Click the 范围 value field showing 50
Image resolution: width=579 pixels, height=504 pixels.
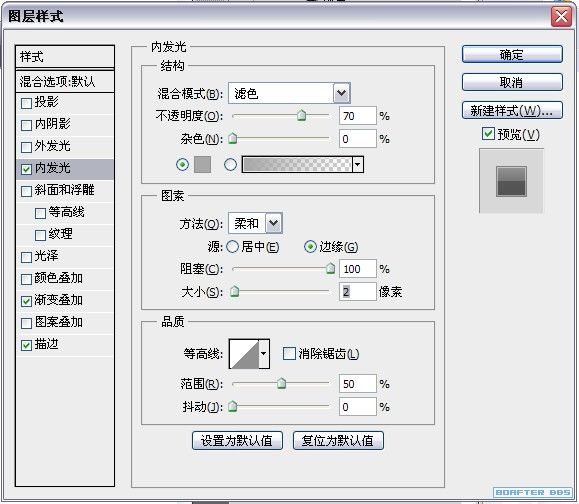357,384
